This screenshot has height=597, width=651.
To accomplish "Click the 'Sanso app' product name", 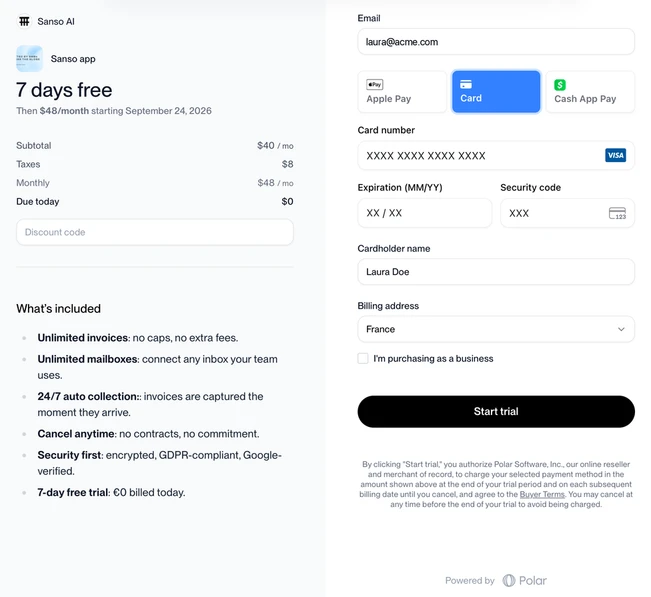I will click(x=73, y=59).
